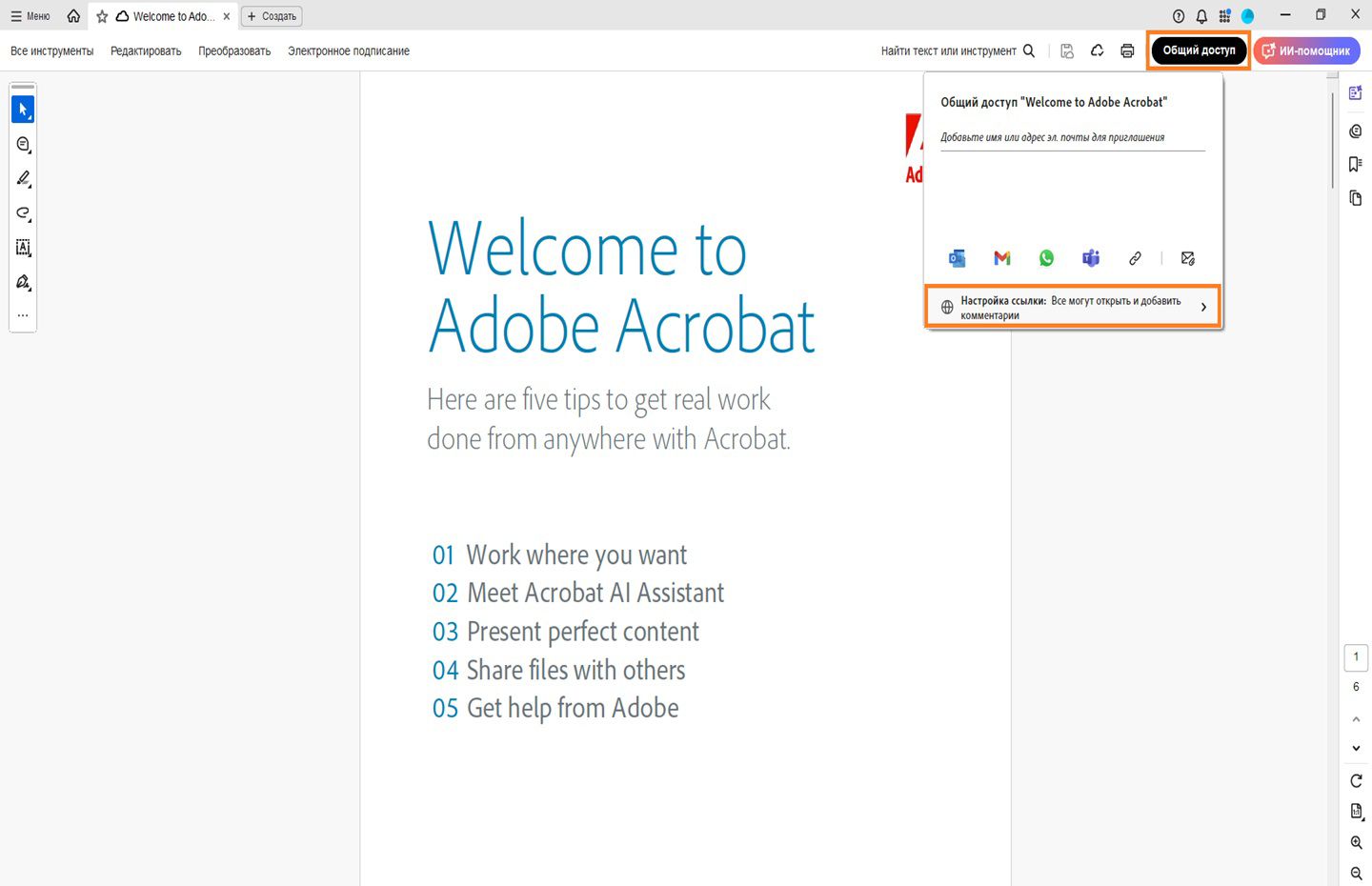Screen dimensions: 1372x886
Task: Click Найти текст или инструмент search field
Action: 958,51
